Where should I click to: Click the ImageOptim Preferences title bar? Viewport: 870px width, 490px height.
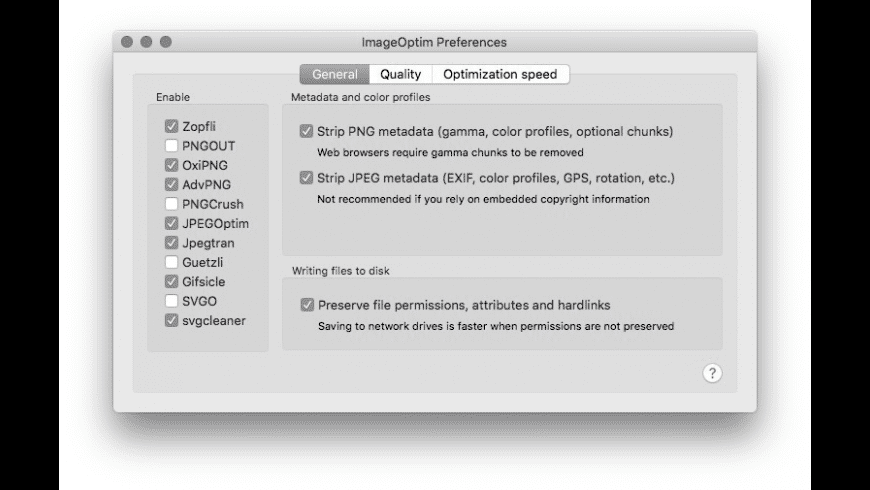(x=434, y=42)
